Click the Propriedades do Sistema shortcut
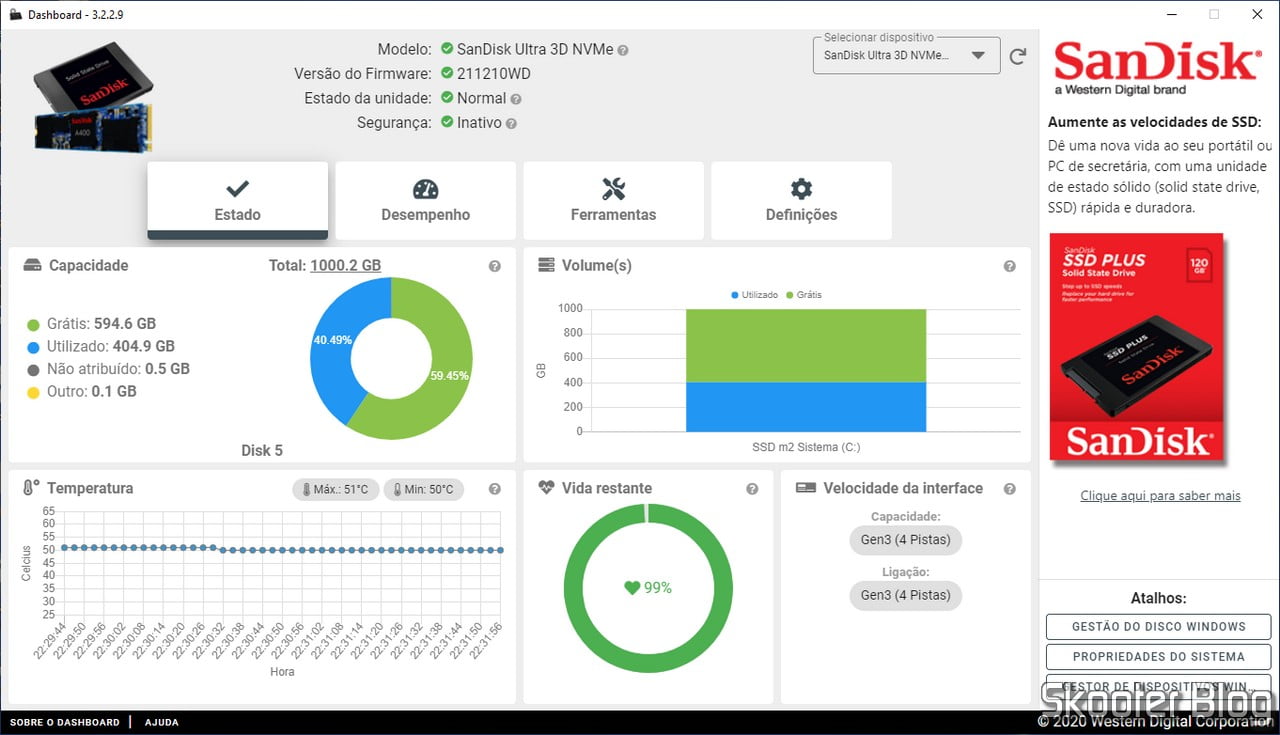 1159,657
